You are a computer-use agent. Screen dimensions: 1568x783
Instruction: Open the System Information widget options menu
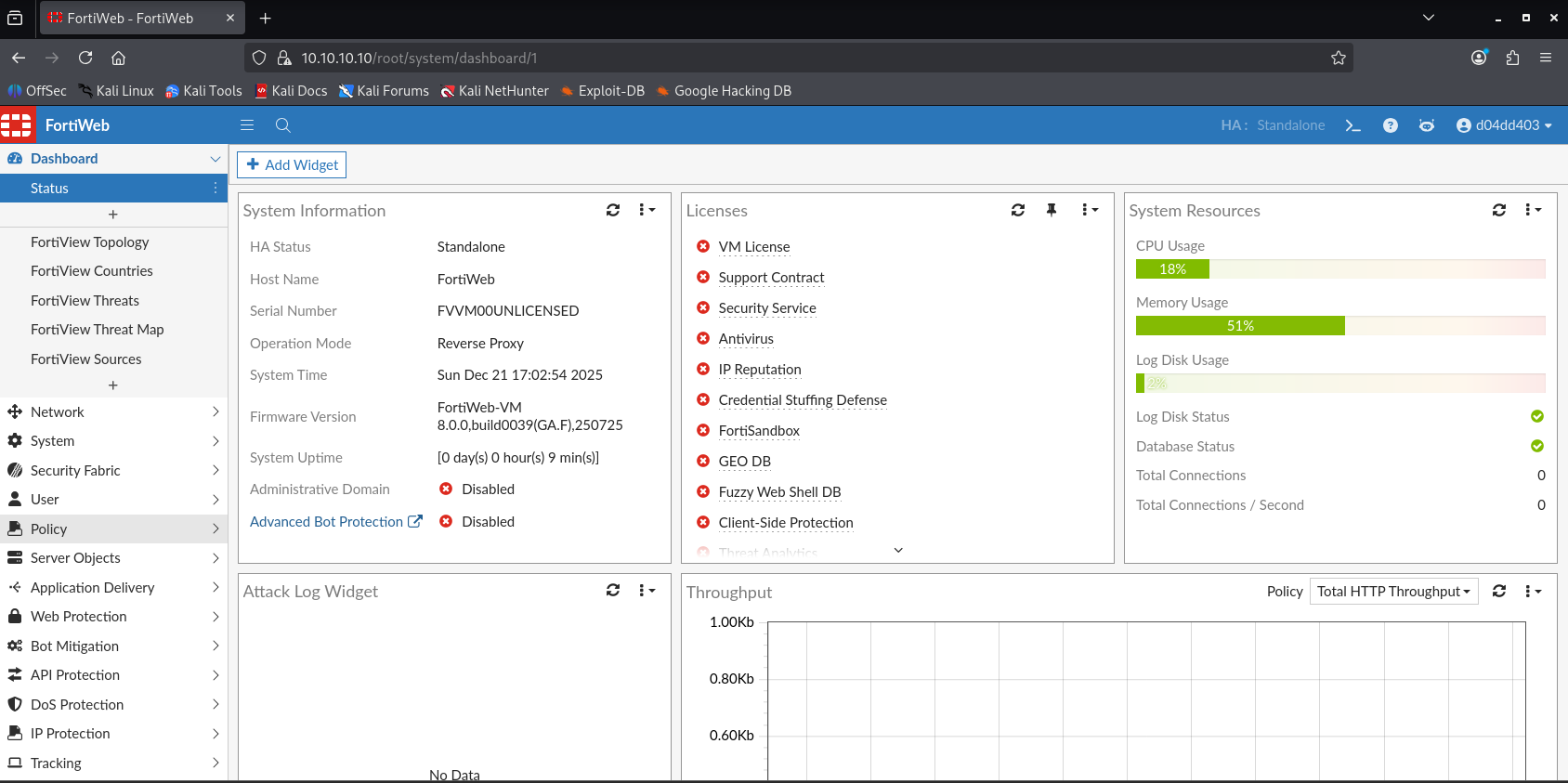pos(647,210)
